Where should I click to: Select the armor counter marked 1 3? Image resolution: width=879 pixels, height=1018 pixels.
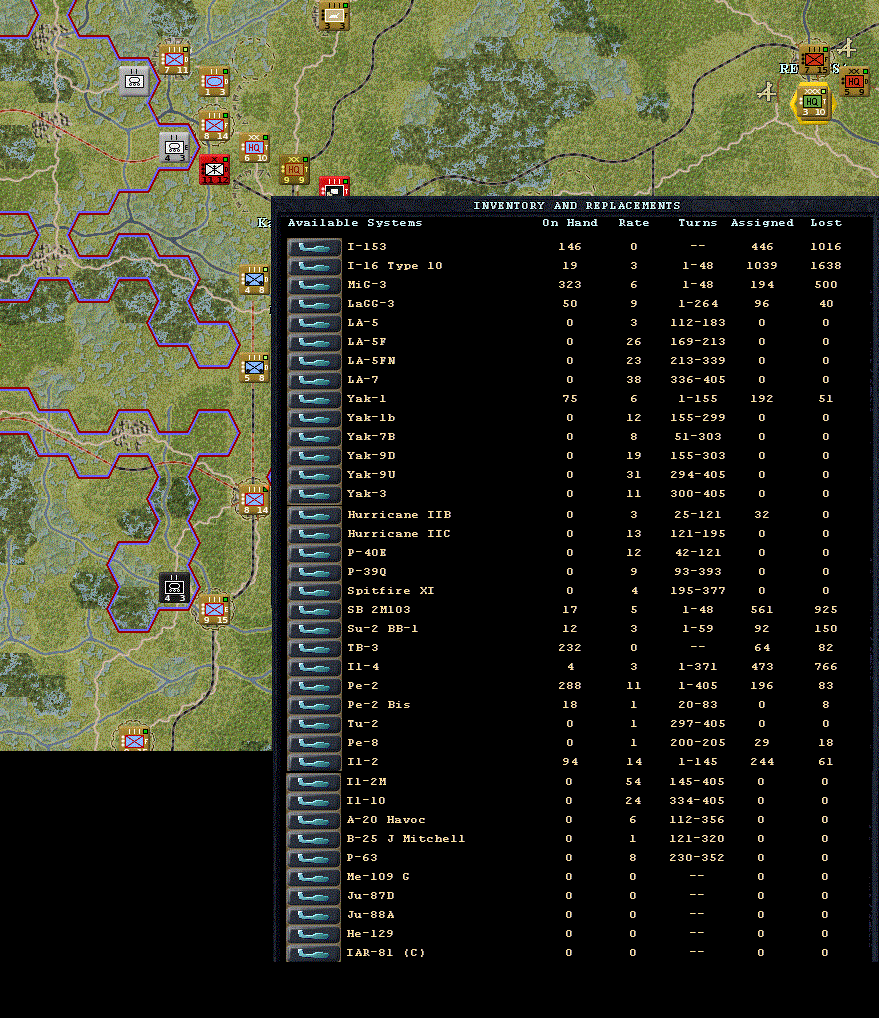214,81
